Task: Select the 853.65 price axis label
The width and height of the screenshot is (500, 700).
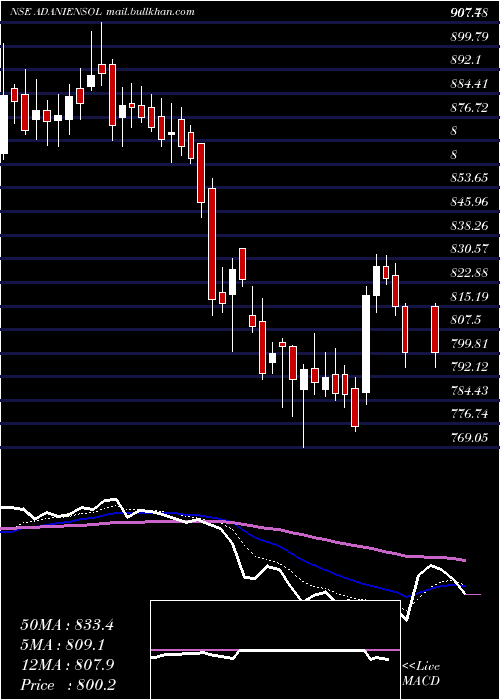Action: [x=469, y=178]
